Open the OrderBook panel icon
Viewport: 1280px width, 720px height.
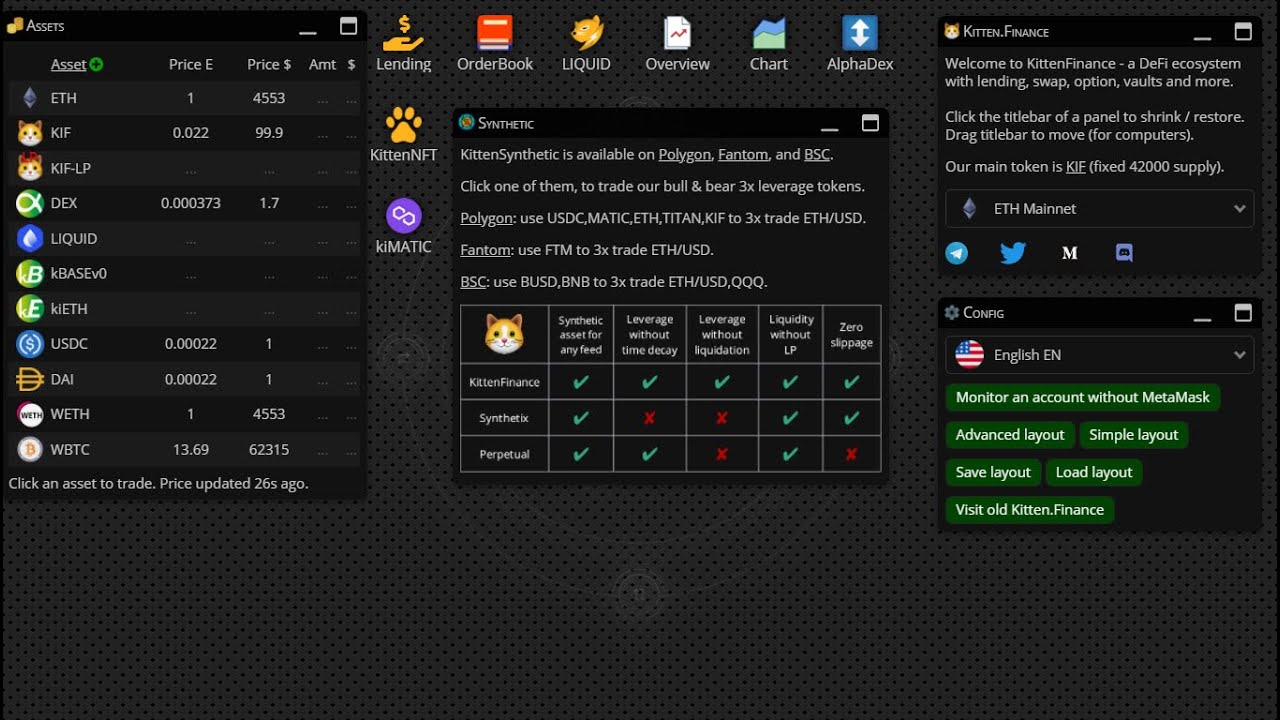pyautogui.click(x=495, y=33)
